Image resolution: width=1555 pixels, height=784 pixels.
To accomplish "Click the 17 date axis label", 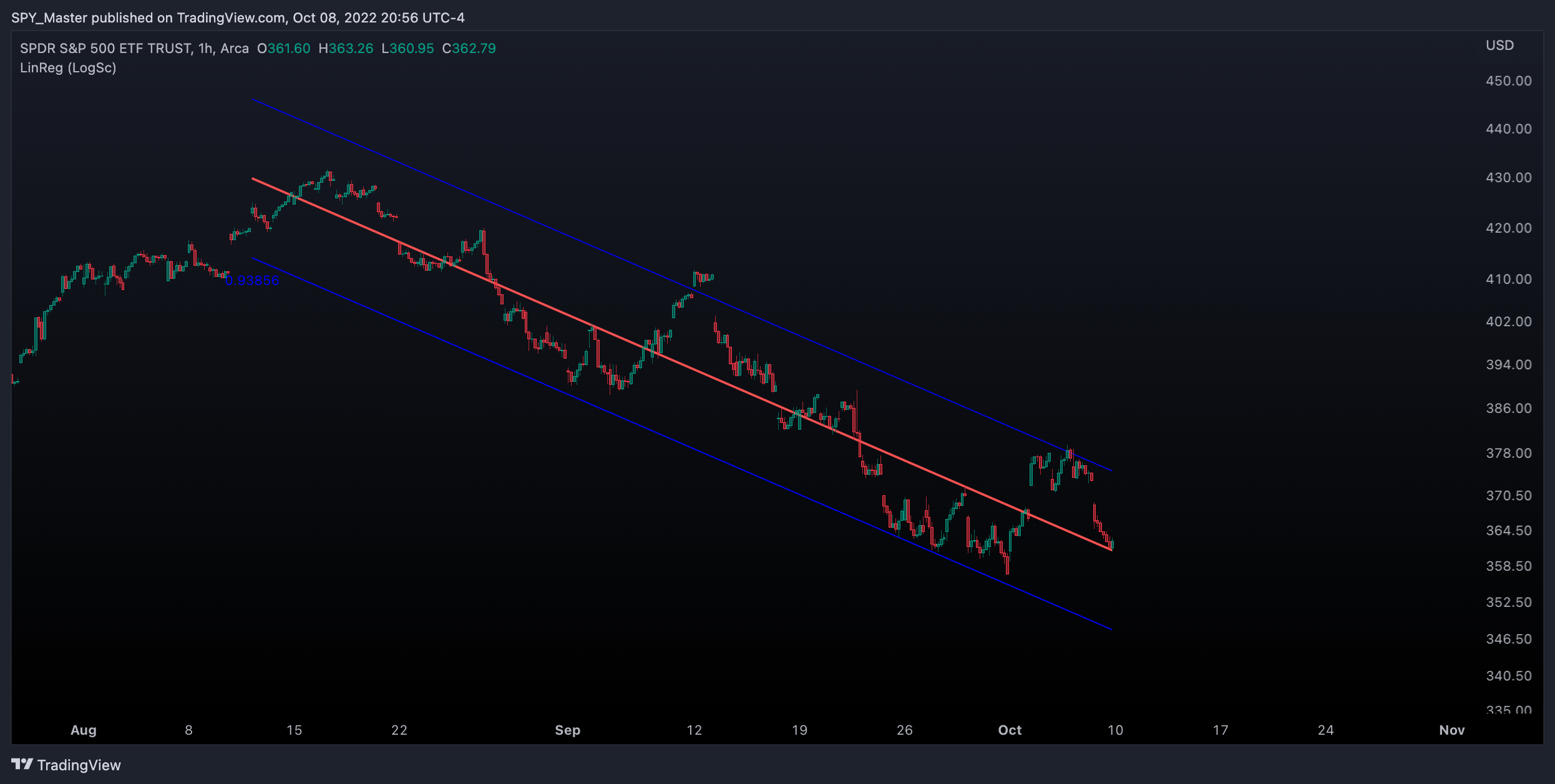I will coord(1221,730).
